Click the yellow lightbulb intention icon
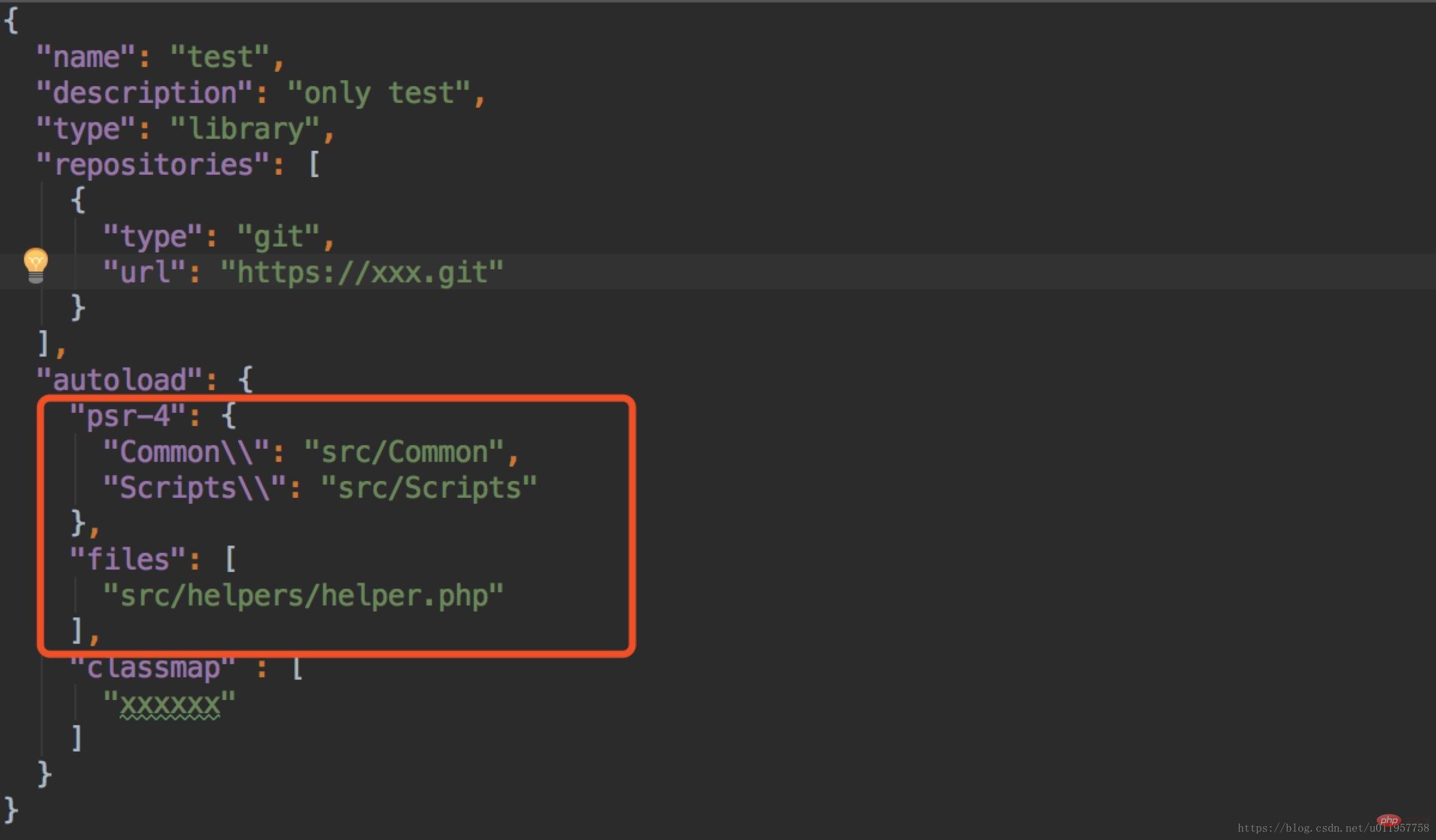This screenshot has width=1436, height=840. (x=36, y=266)
